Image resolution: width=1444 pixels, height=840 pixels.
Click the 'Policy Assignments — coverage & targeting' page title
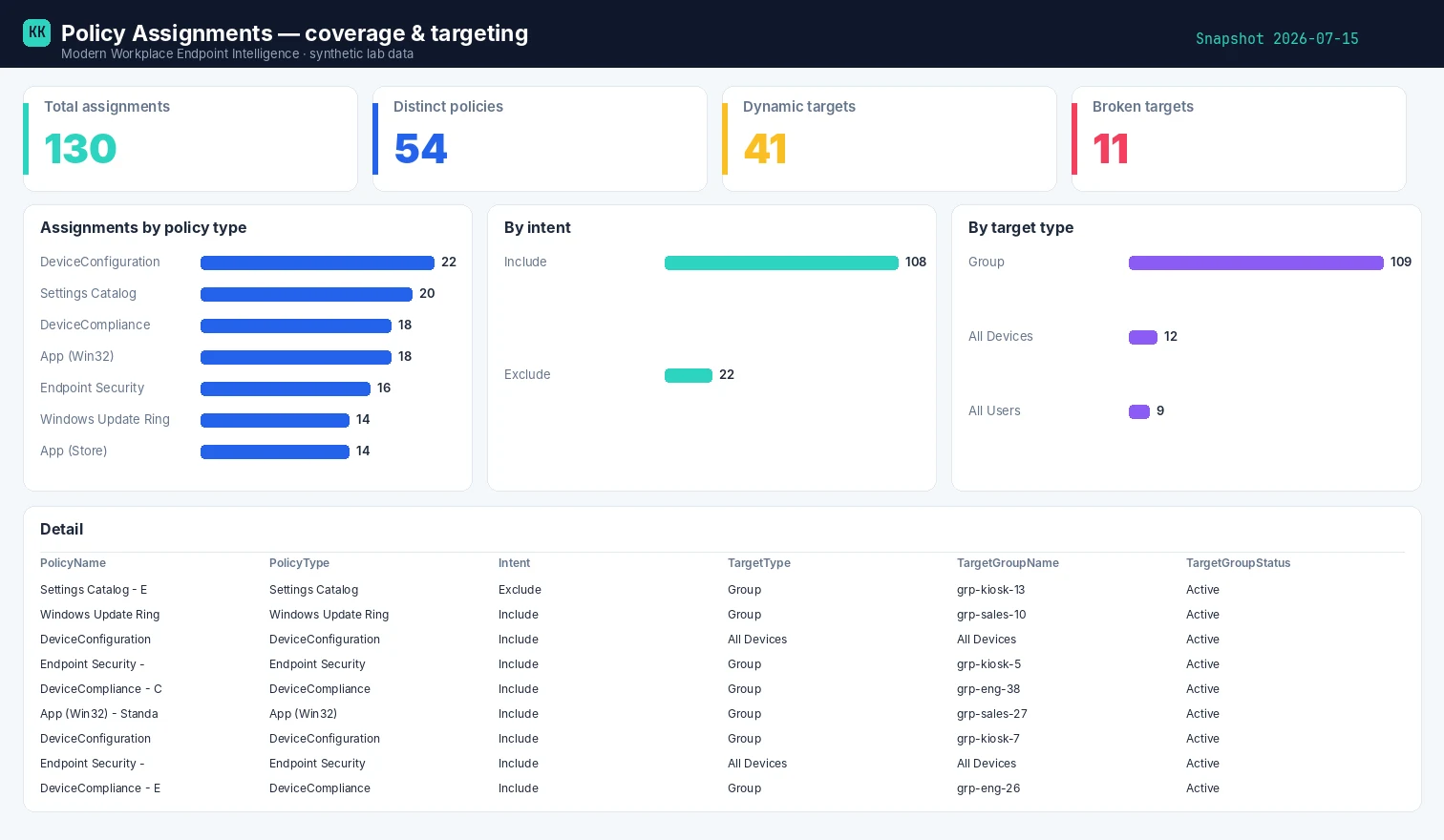click(294, 33)
